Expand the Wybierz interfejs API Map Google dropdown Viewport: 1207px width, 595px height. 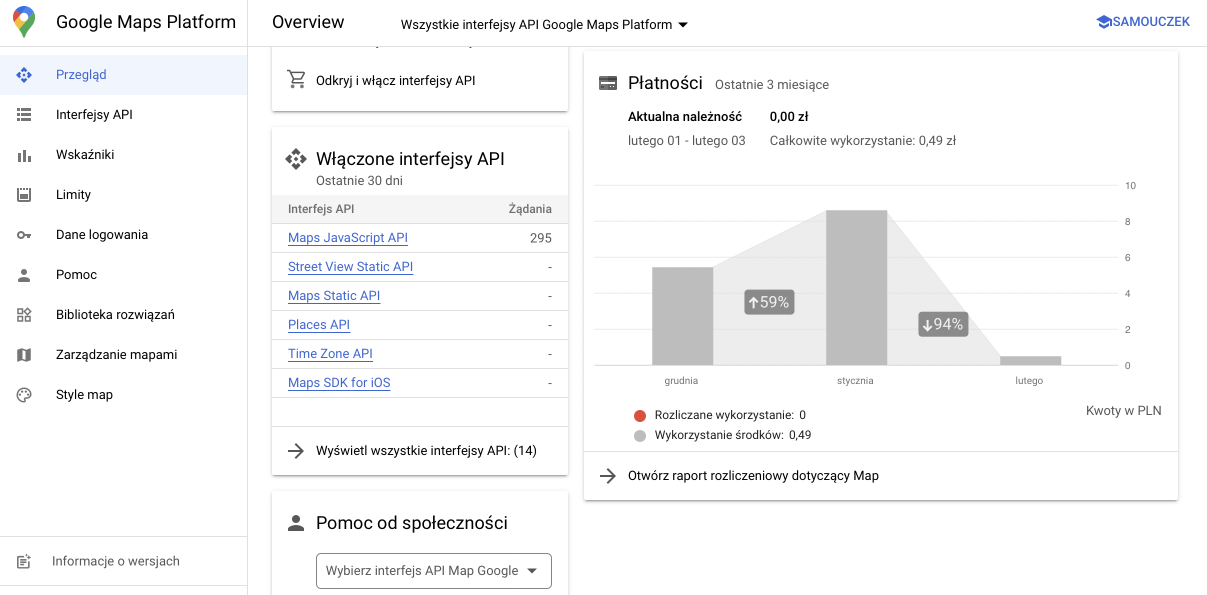pos(433,570)
